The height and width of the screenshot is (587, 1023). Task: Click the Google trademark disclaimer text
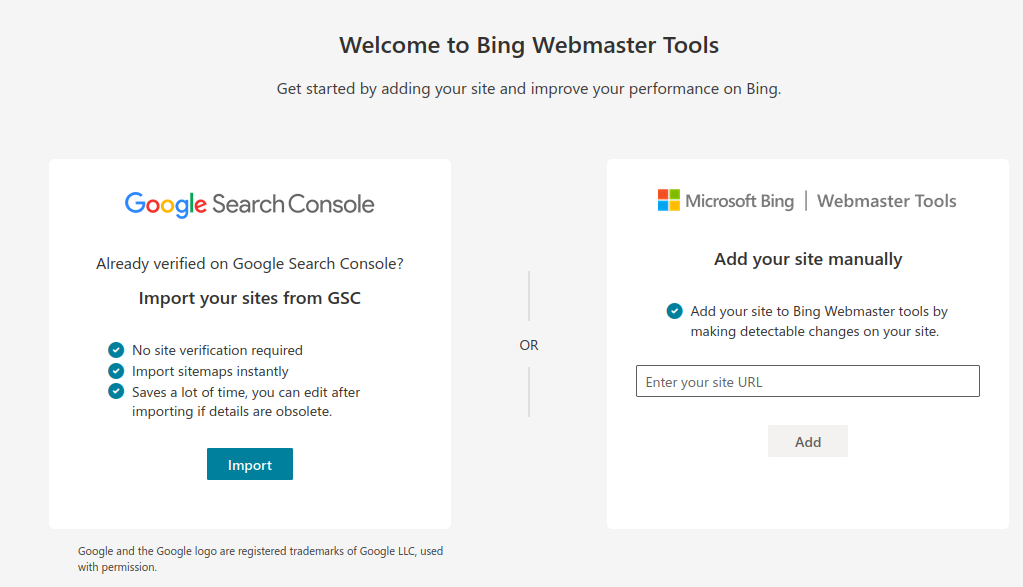click(x=260, y=559)
